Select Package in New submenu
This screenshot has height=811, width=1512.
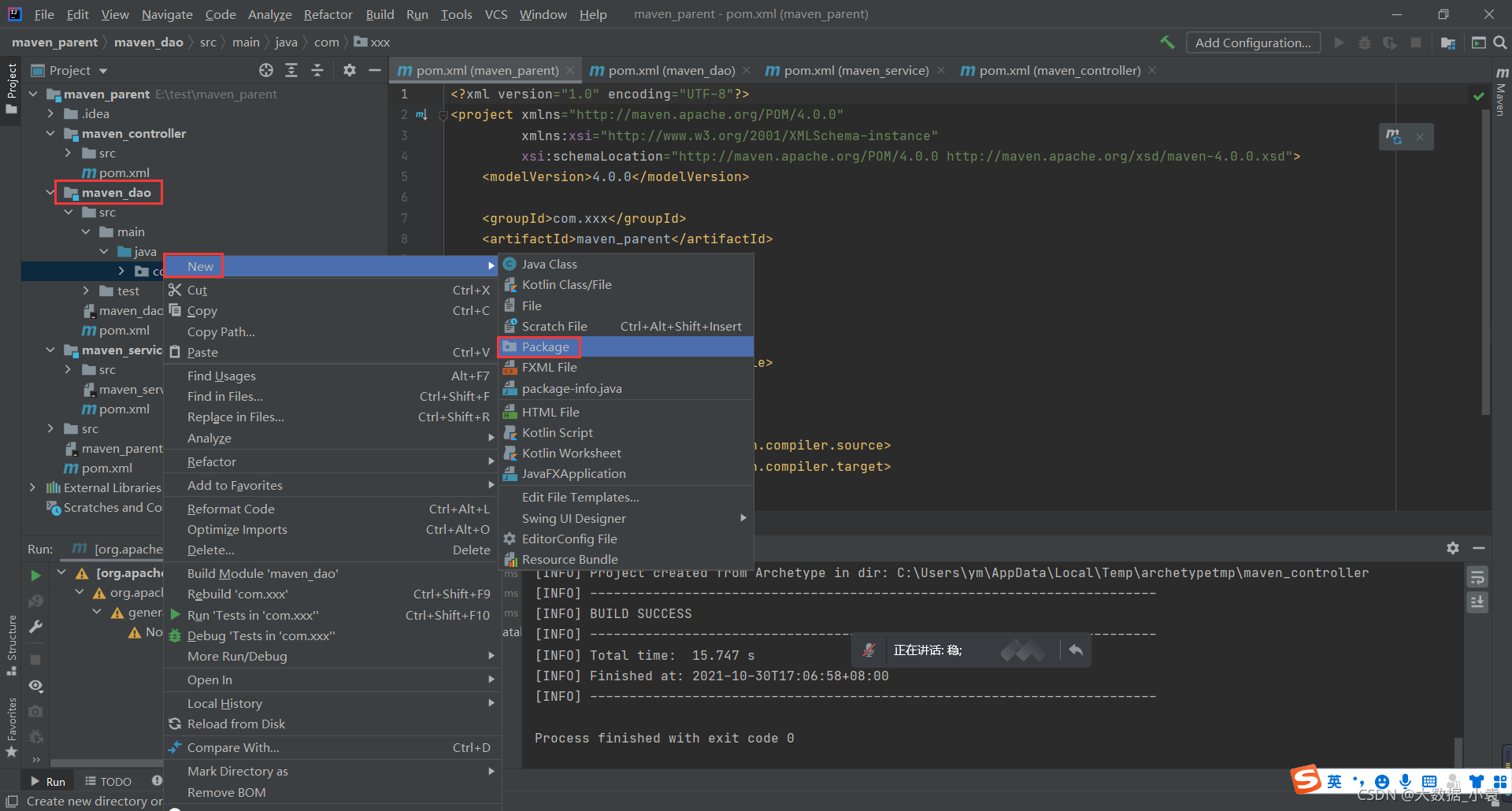pos(627,346)
